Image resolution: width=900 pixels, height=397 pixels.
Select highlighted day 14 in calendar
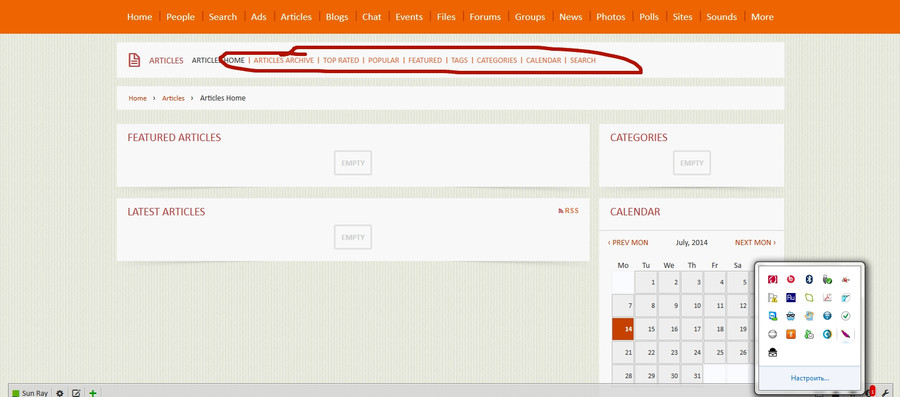point(623,329)
